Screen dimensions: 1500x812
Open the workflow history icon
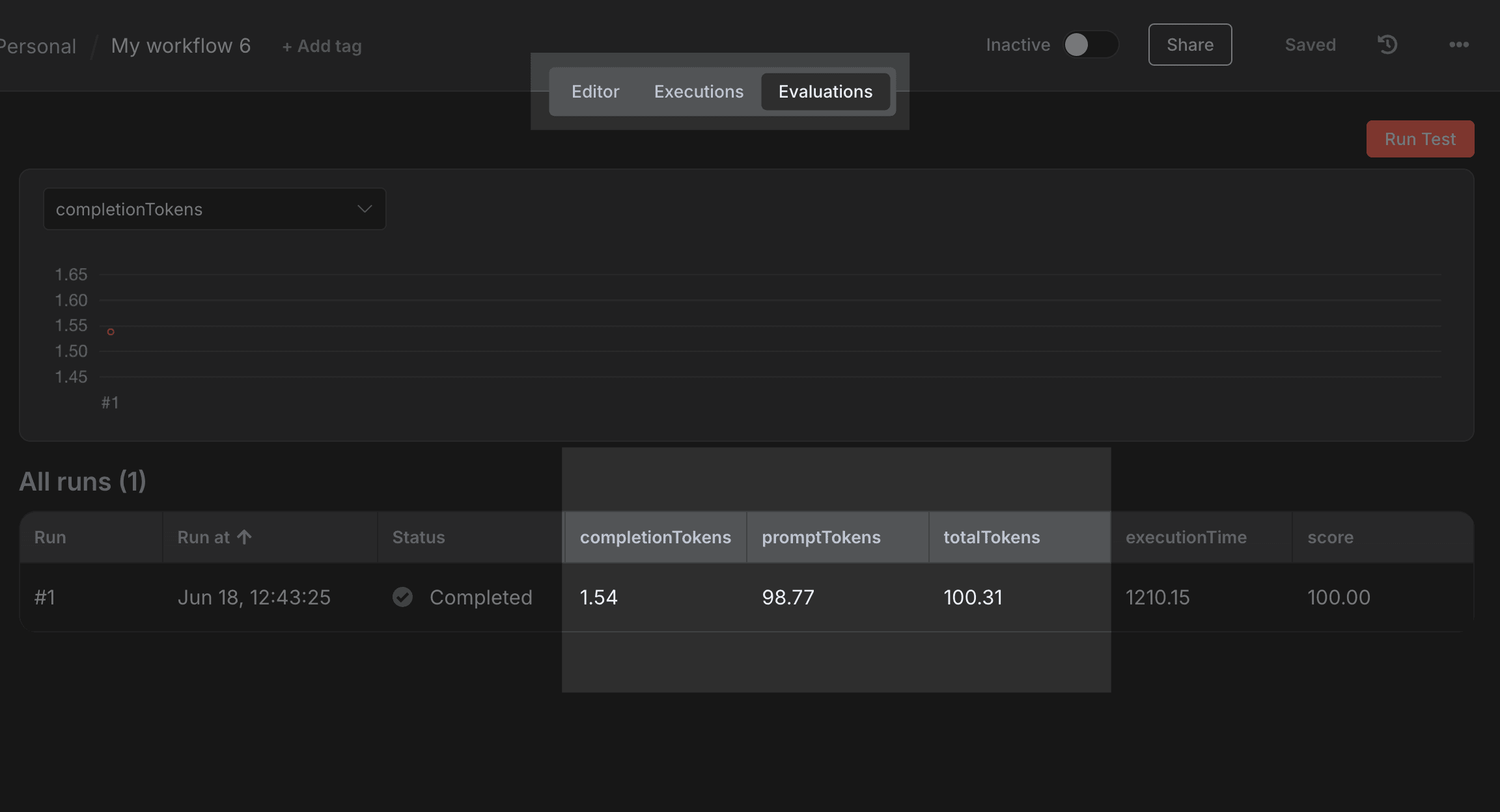tap(1387, 44)
